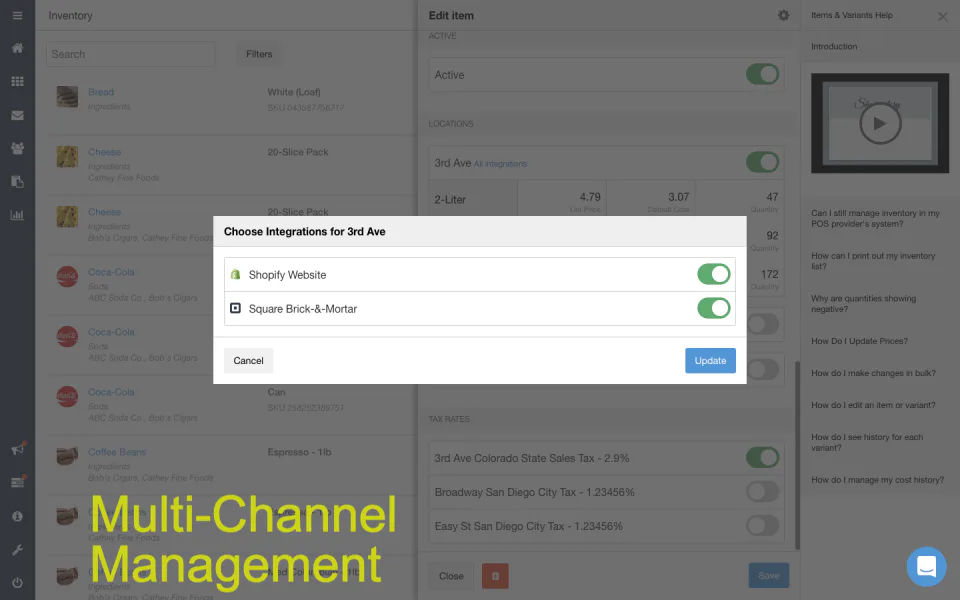Click the Shopify logo icon in dialog
The height and width of the screenshot is (600, 960).
click(x=235, y=274)
